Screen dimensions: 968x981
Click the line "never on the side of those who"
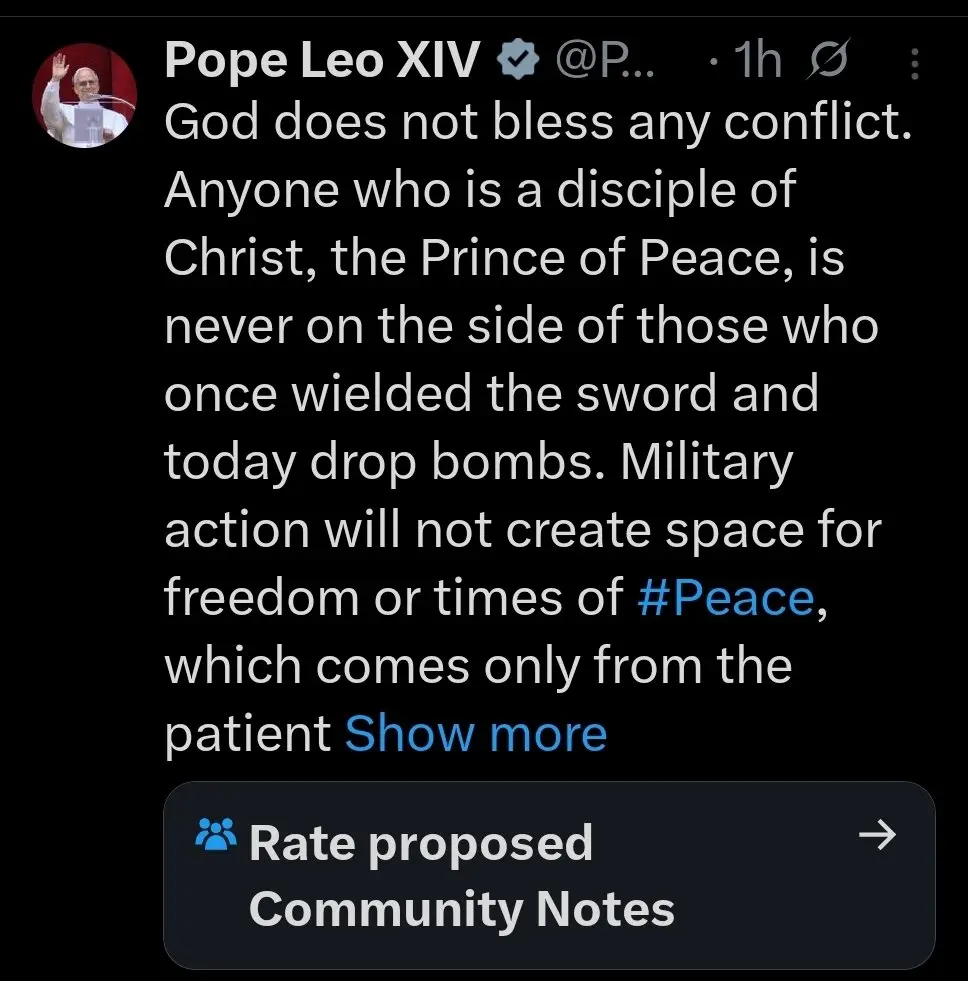click(521, 325)
